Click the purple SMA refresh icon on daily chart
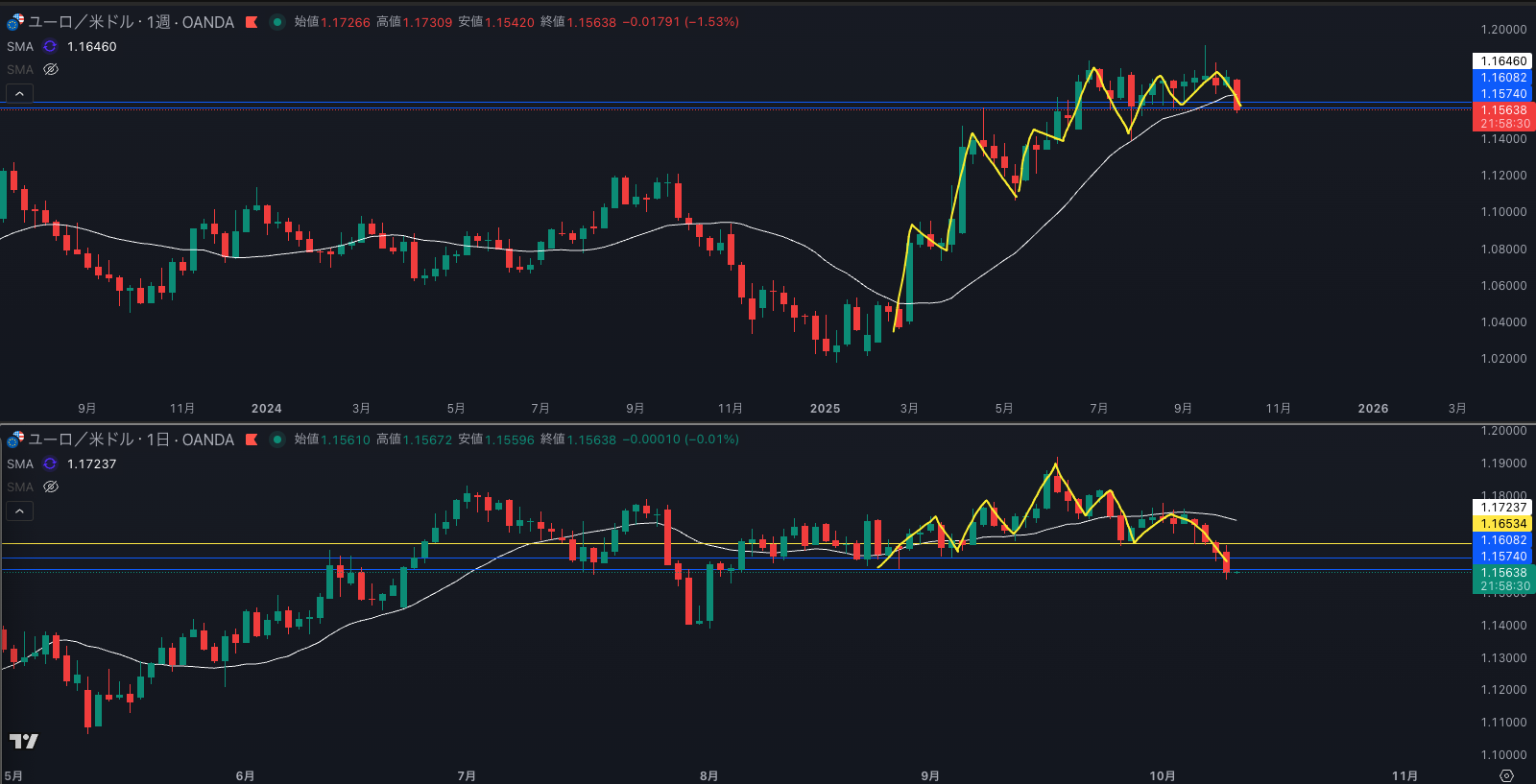This screenshot has width=1536, height=784. click(x=50, y=463)
